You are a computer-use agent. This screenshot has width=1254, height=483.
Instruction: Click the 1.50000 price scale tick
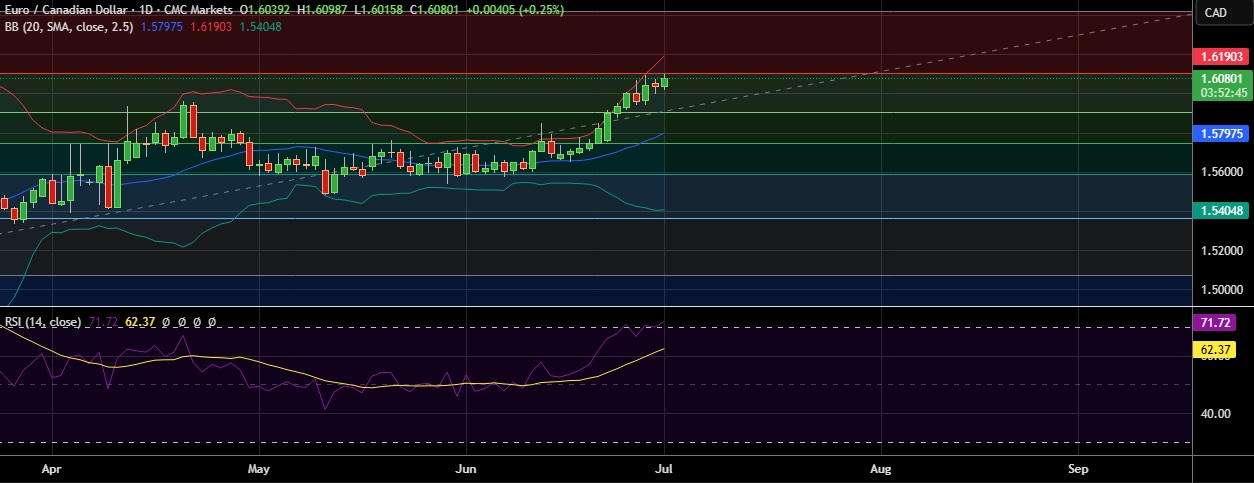1223,290
